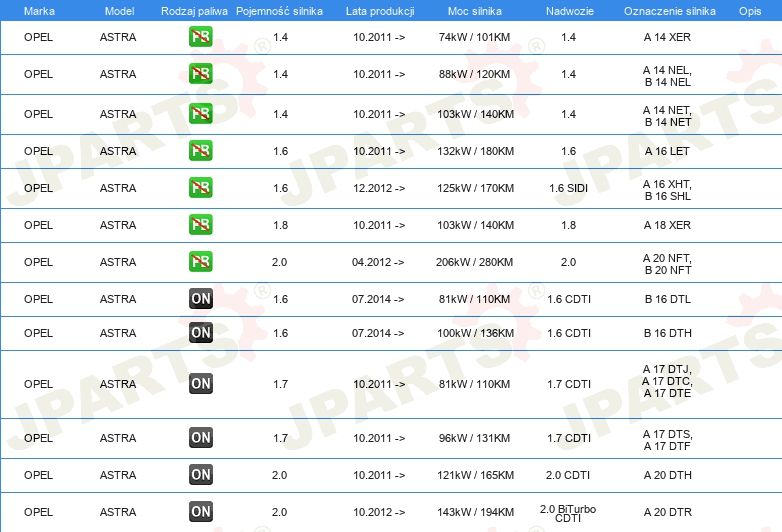Click the 143kW / 194KM power cell
Screen dimensions: 782x532
click(x=475, y=512)
